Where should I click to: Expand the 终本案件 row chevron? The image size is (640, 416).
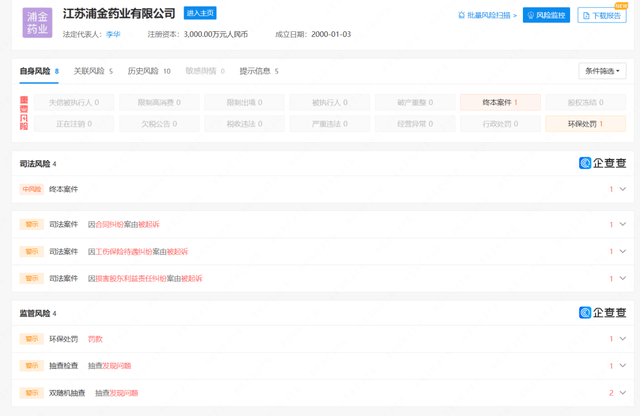622,189
